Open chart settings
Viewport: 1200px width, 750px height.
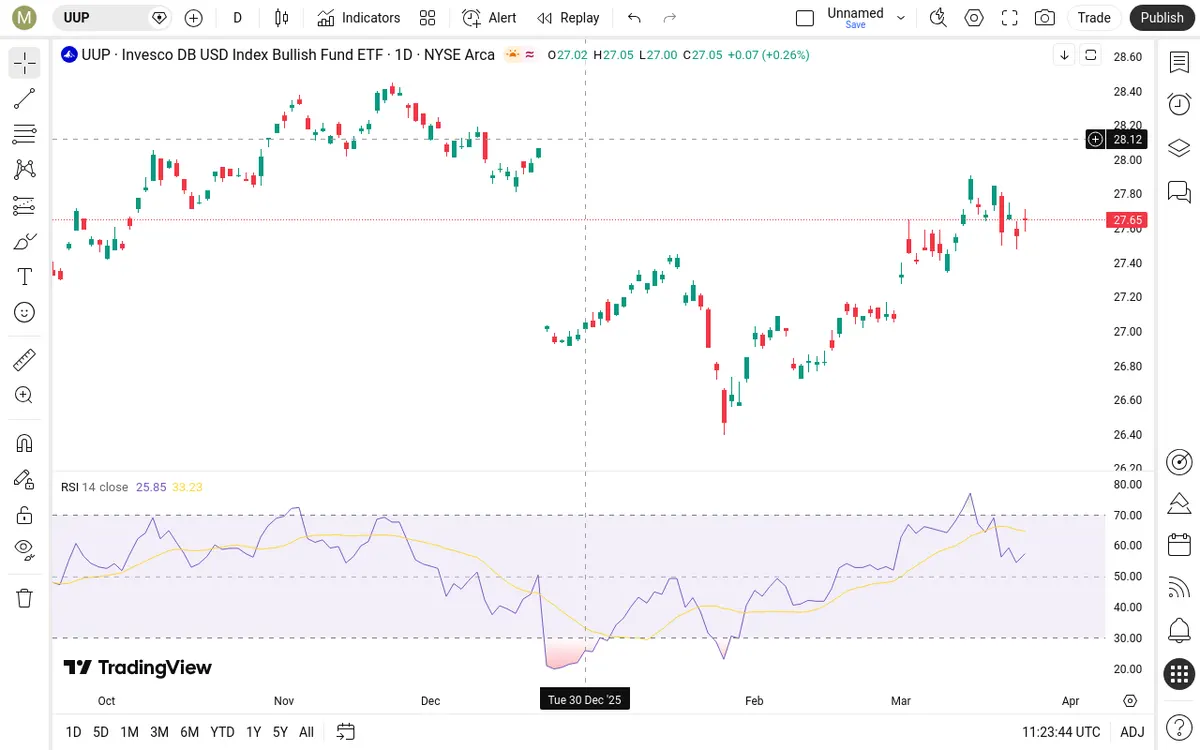(x=974, y=17)
